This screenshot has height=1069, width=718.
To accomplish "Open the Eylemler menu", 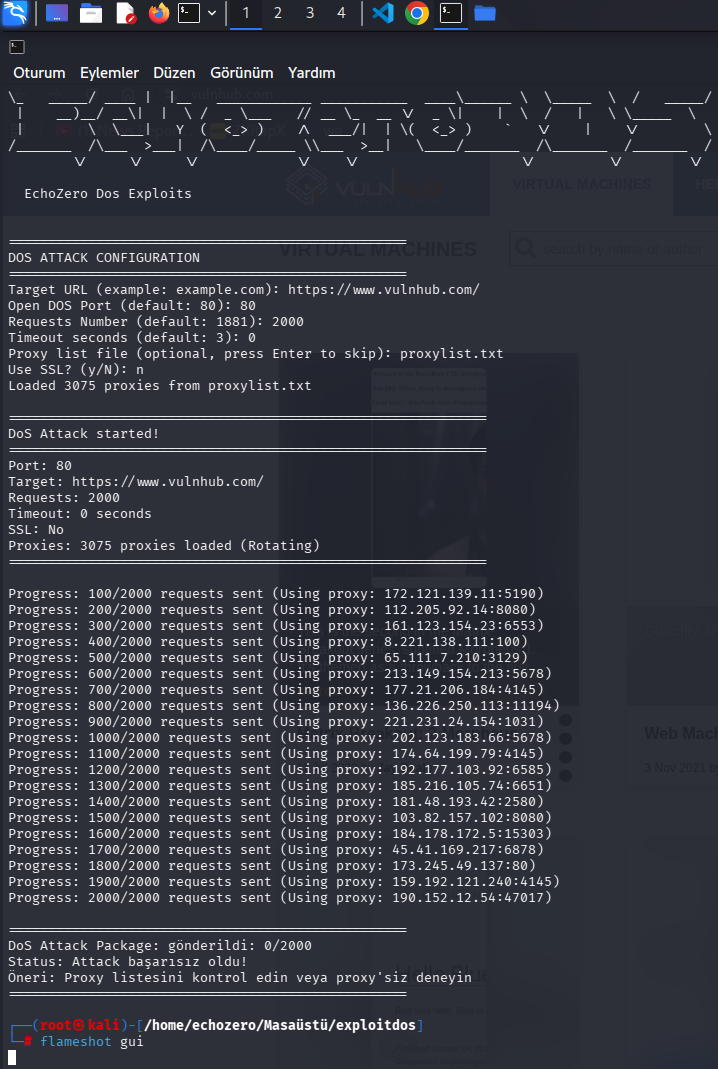I will click(x=110, y=73).
